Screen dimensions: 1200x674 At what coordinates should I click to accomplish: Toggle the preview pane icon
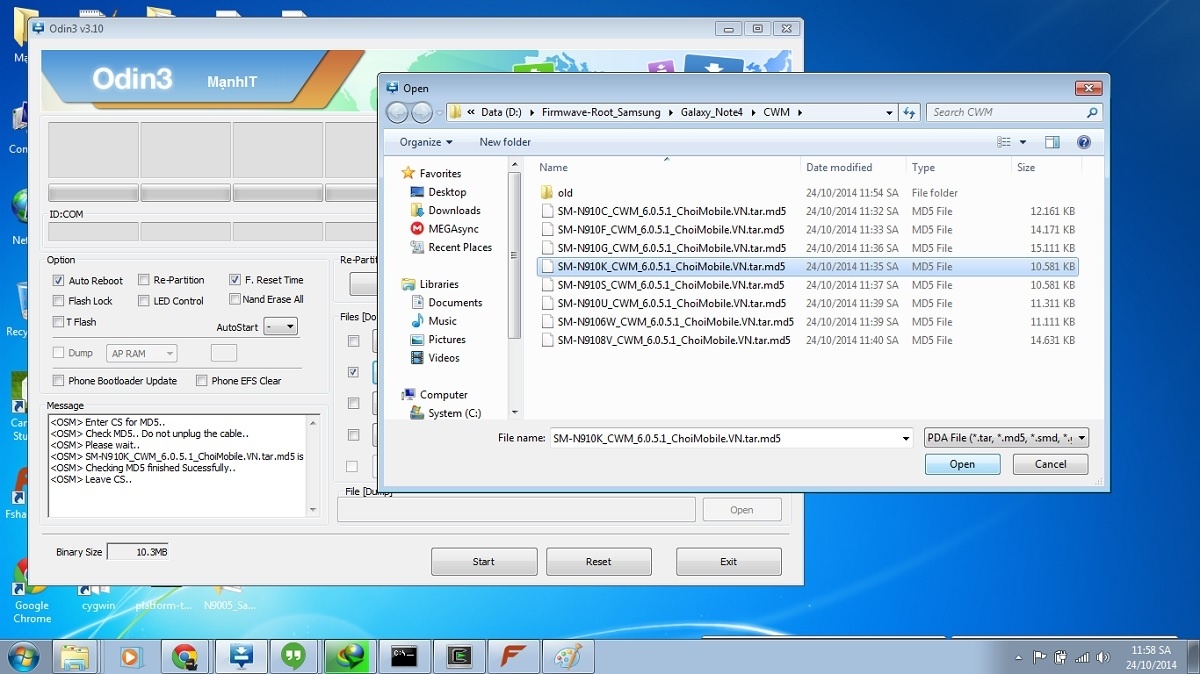click(1052, 142)
